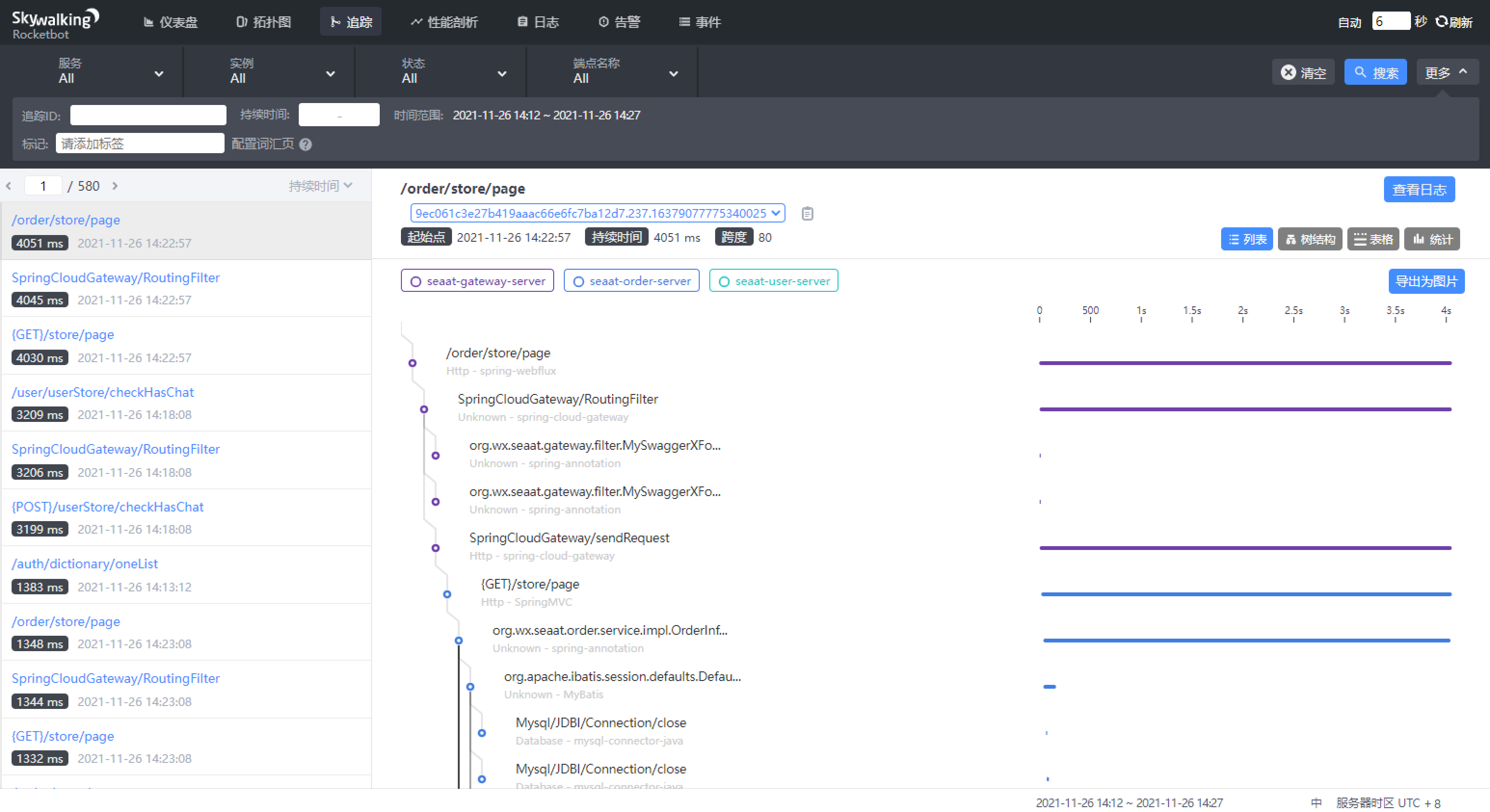This screenshot has width=1490, height=812.
Task: Select the org.wx.seaat.order.service.impl.OrderInf... span
Action: [610, 639]
